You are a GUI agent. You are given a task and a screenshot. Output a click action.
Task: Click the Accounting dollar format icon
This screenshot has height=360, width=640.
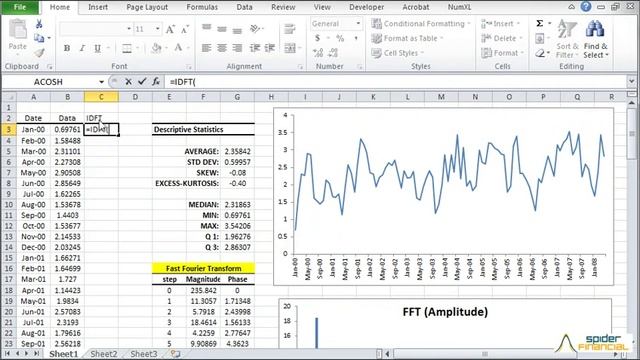click(x=318, y=38)
